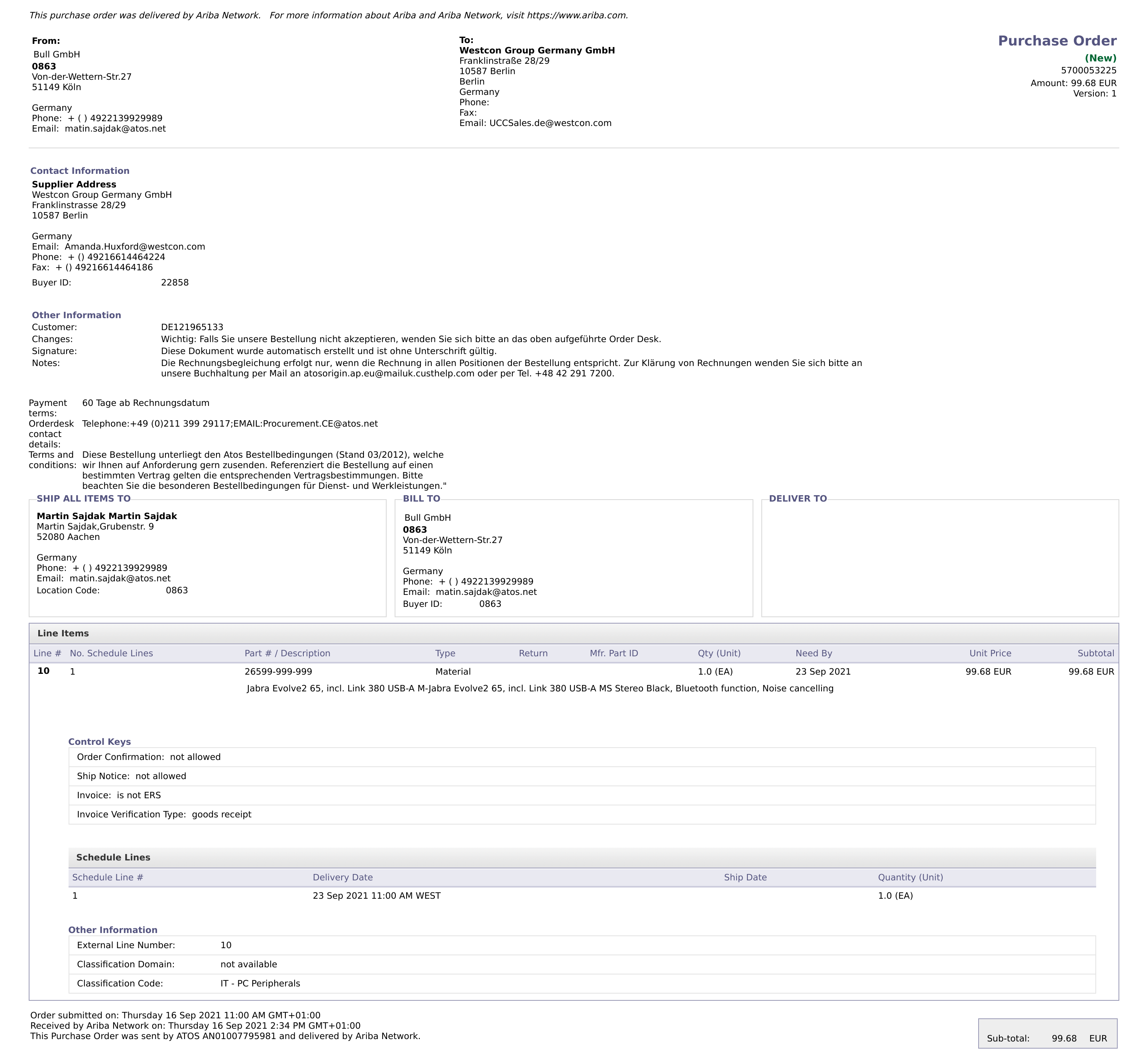The image size is (1148, 1059).
Task: Click the Procurement.CE@atos.net orderdesk email
Action: click(320, 424)
